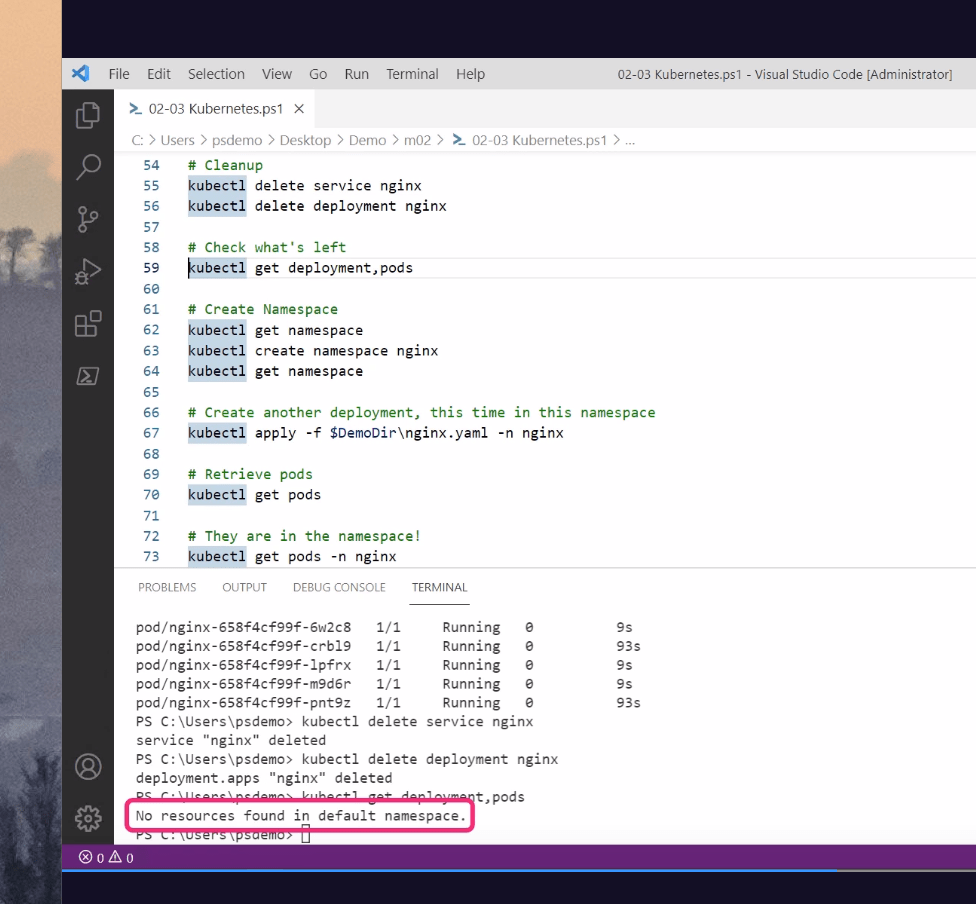Click the '# Retrieve pods' comment
This screenshot has height=904, width=976.
[250, 474]
